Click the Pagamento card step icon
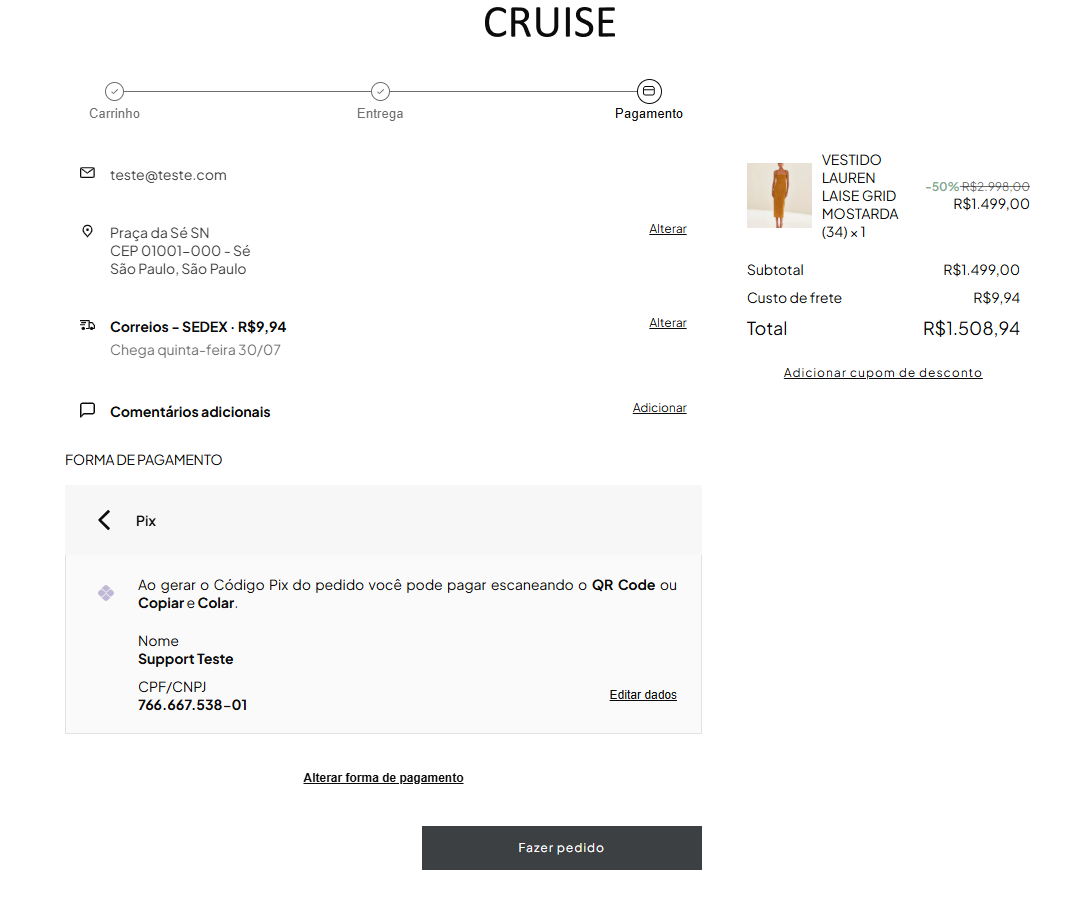 coord(649,91)
